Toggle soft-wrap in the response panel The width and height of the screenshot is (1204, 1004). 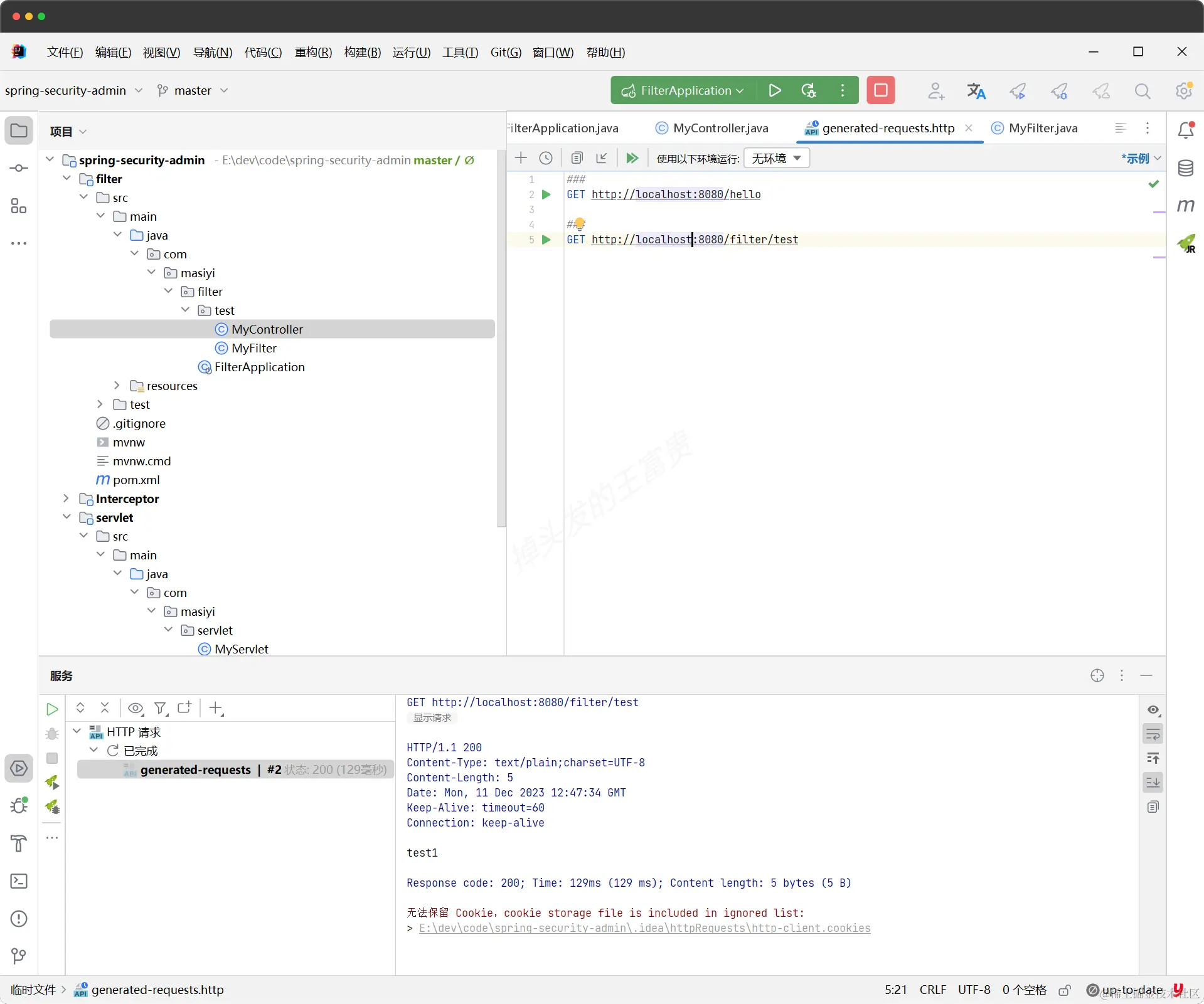click(x=1153, y=734)
